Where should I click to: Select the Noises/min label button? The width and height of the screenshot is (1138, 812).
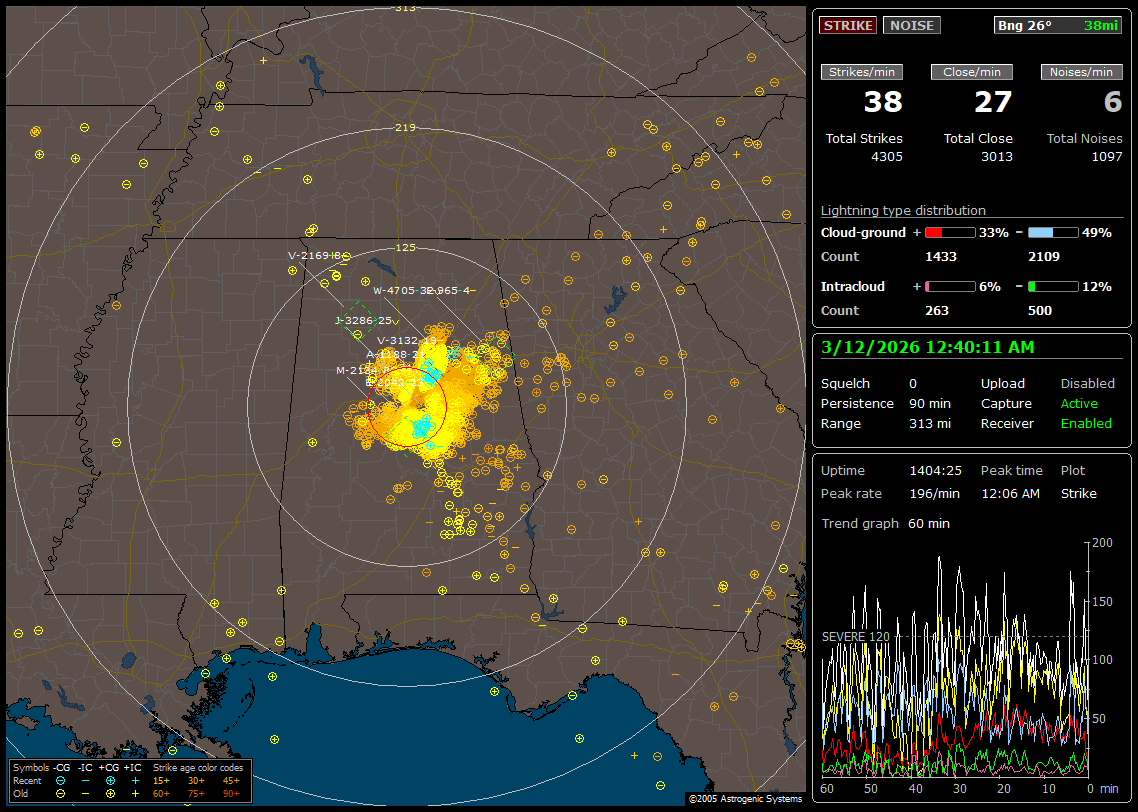1081,72
